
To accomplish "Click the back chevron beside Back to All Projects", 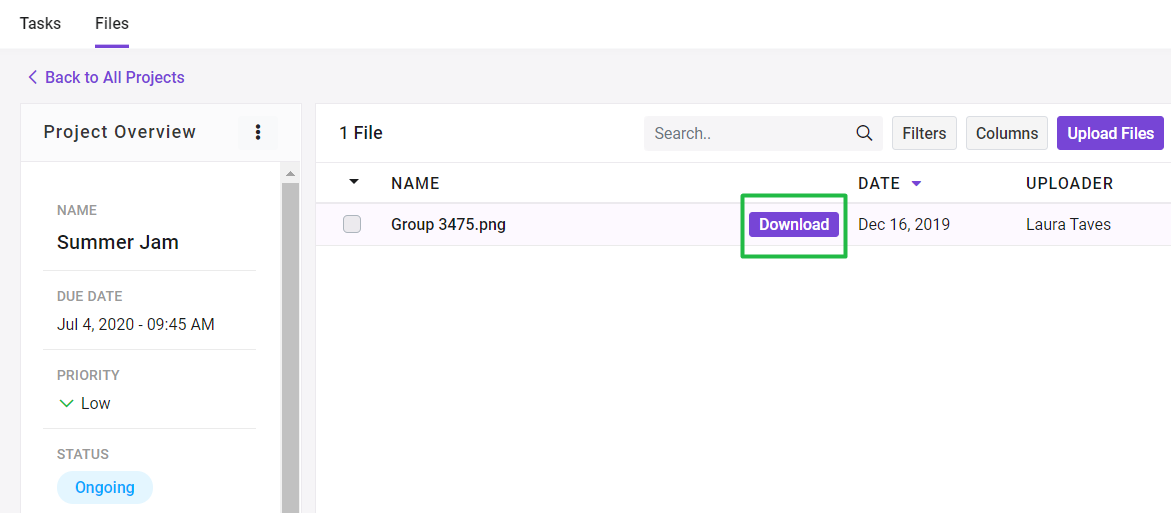I will (32, 77).
